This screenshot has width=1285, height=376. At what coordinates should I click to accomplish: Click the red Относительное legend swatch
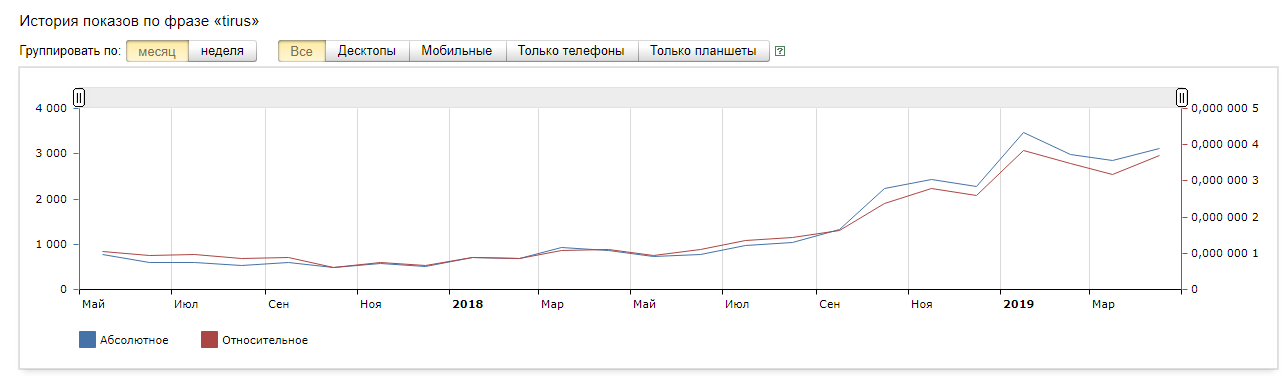pos(210,341)
